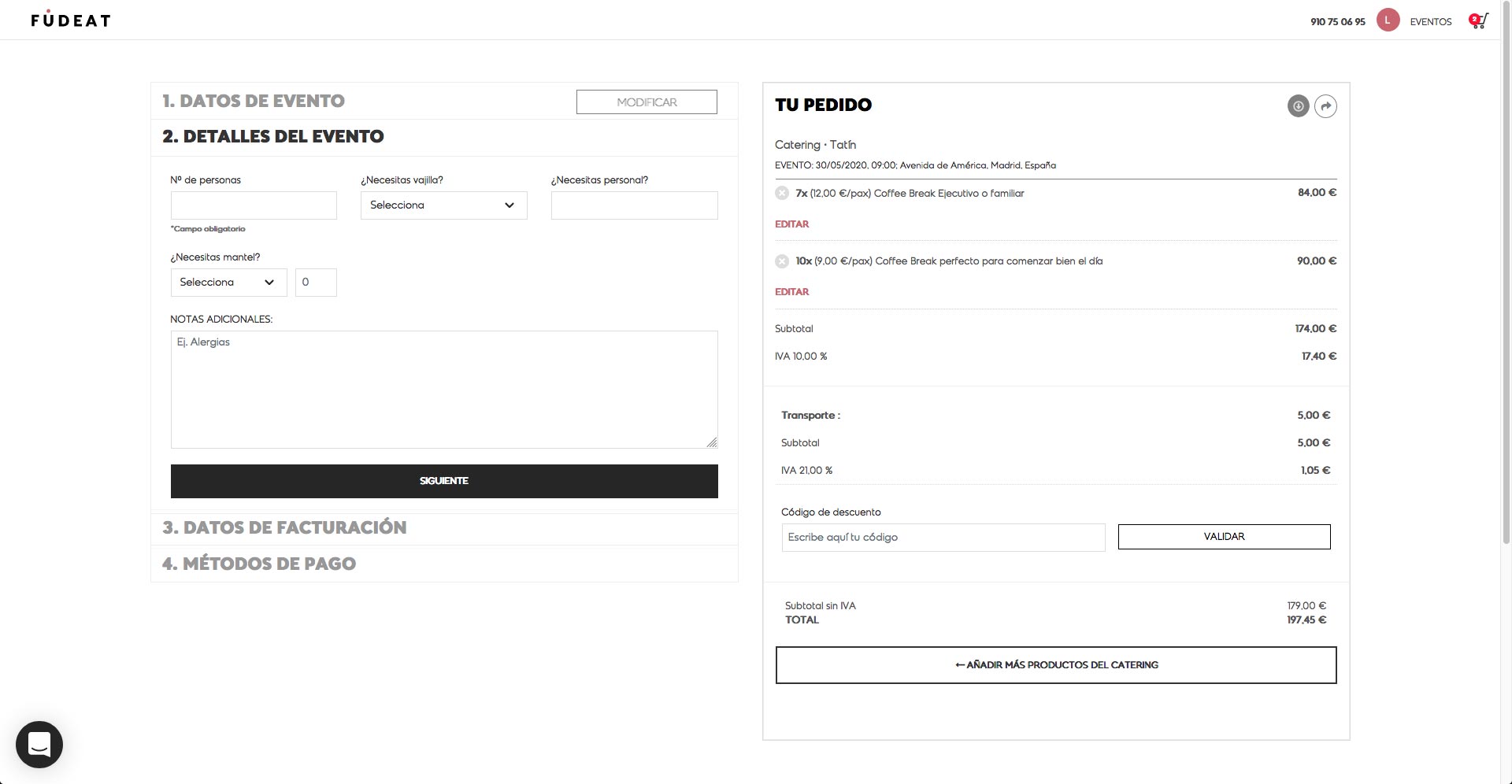Click the Transporte 5,00 € value
The image size is (1512, 784).
[x=1314, y=416]
